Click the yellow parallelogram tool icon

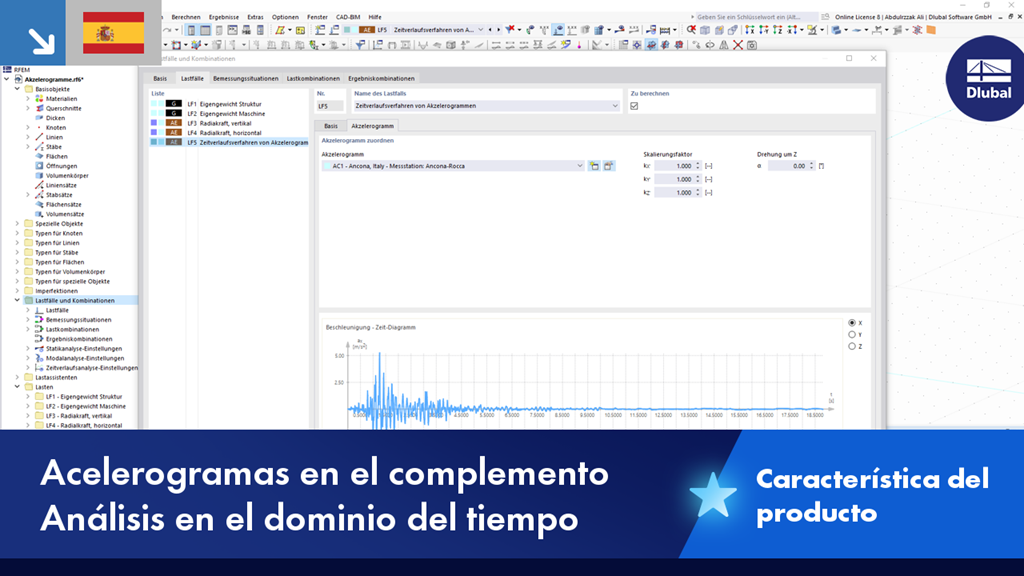[x=280, y=30]
